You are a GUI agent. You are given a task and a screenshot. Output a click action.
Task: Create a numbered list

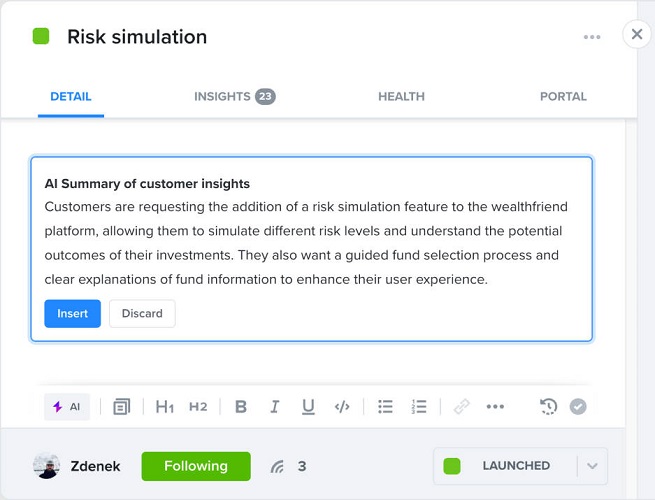tap(419, 407)
